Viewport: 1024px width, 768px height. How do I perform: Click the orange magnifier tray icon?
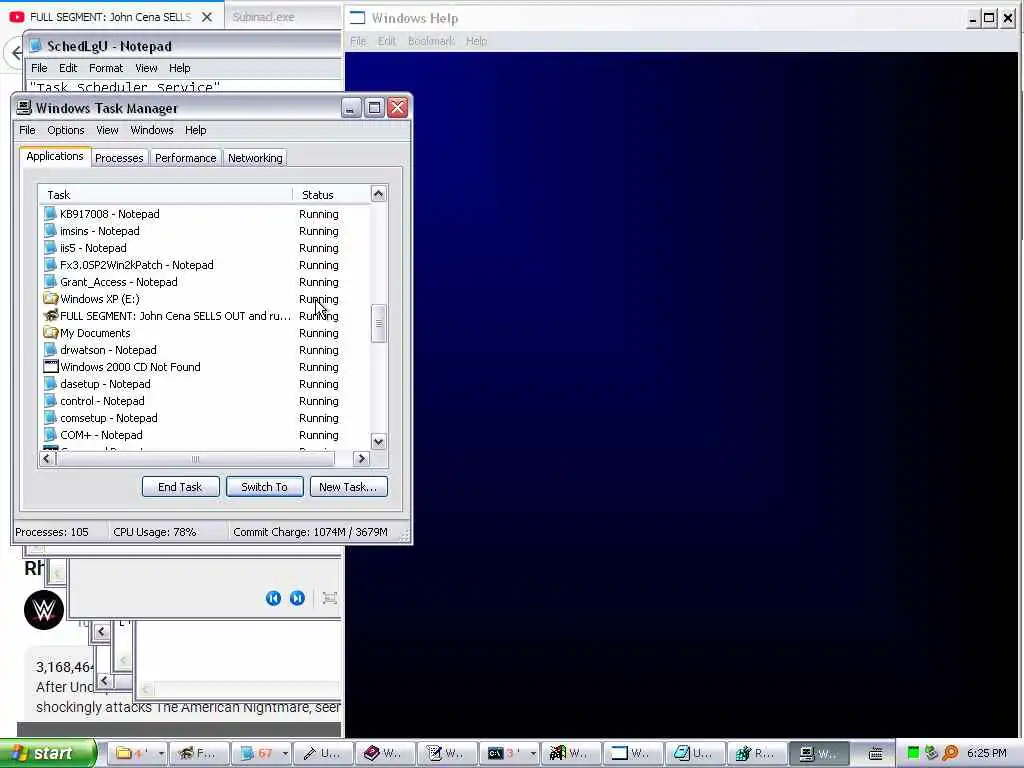(950, 753)
